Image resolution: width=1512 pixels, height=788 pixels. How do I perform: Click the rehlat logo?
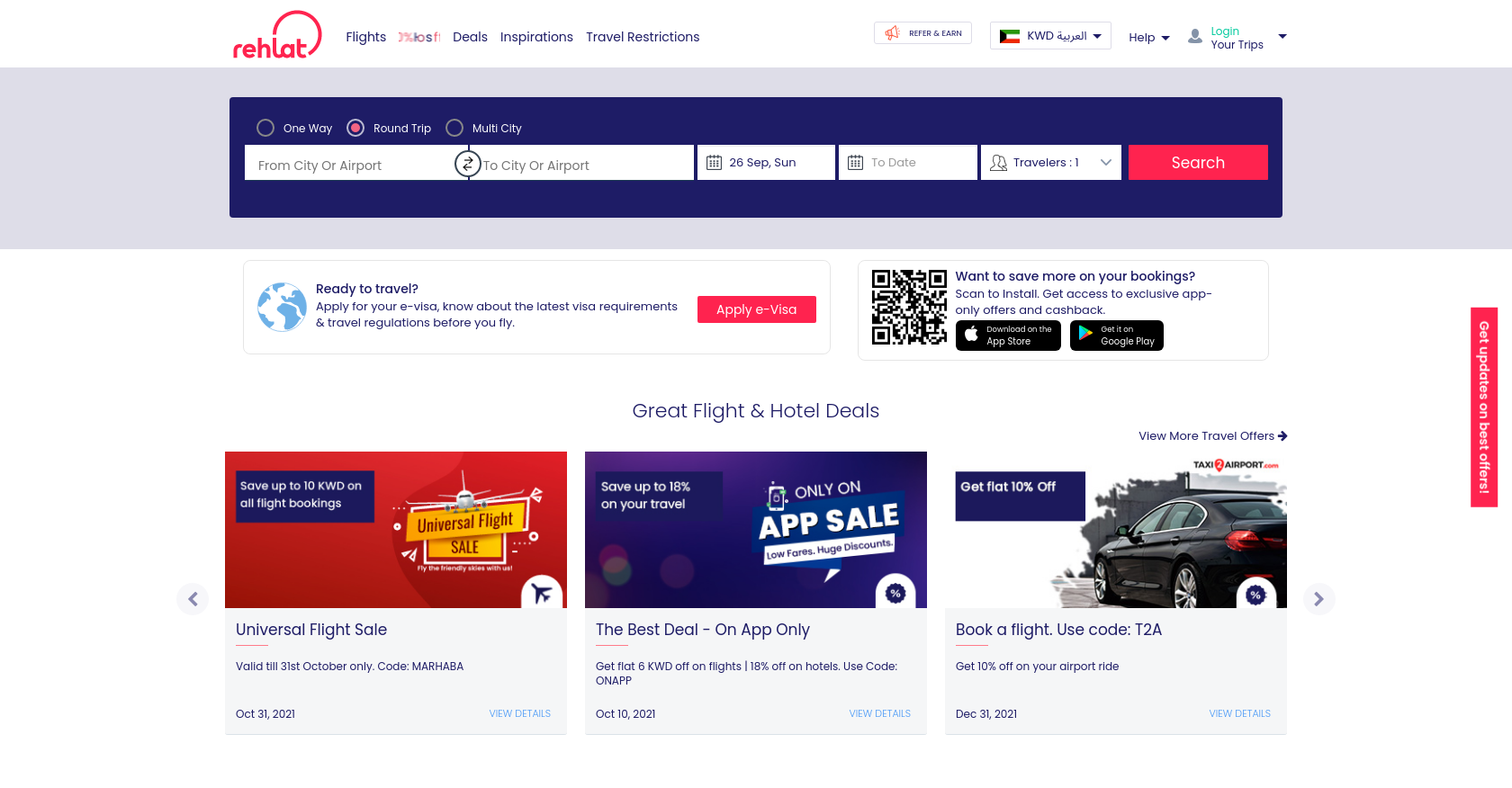277,36
